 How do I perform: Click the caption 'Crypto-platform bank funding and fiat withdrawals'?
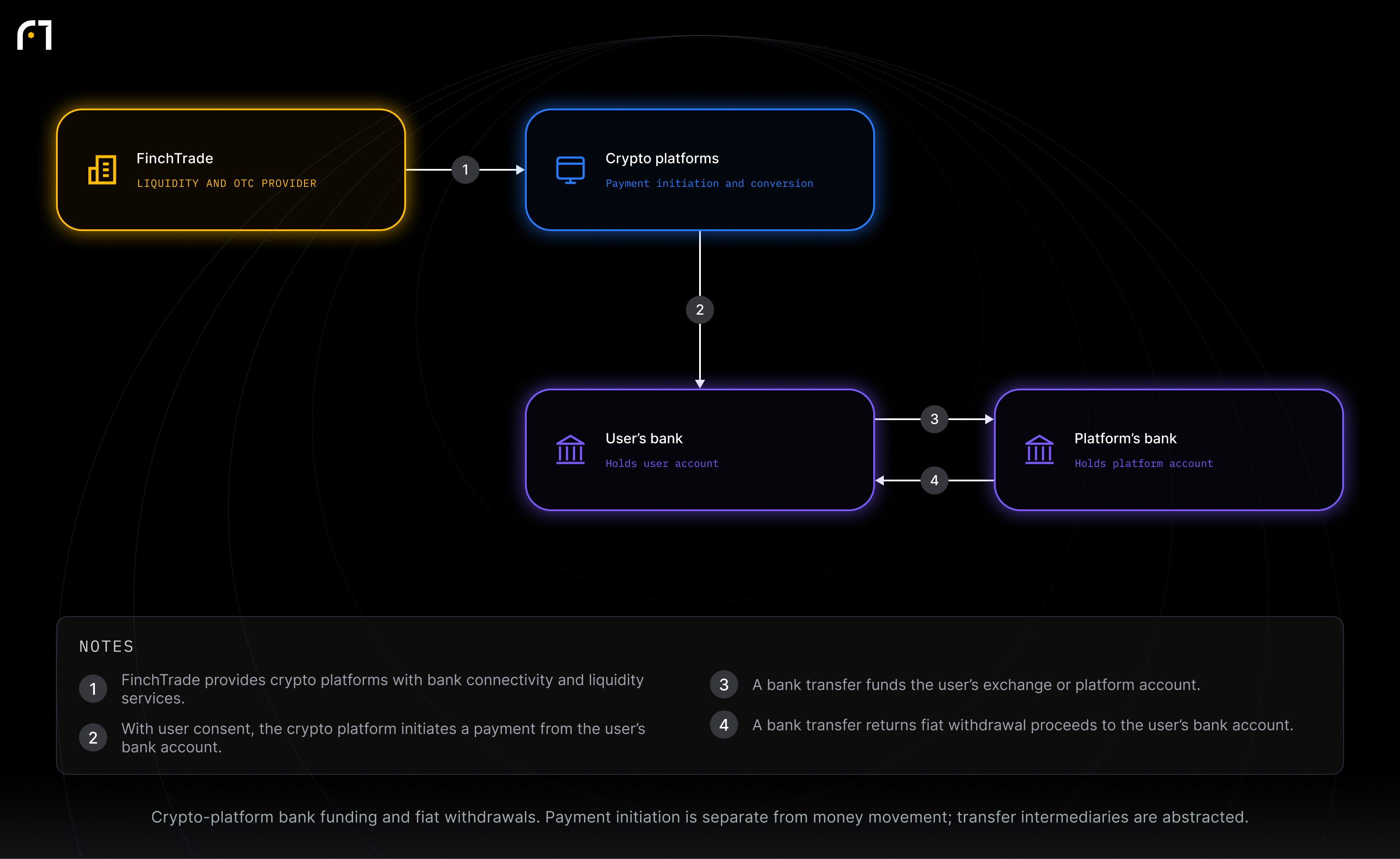tap(700, 817)
